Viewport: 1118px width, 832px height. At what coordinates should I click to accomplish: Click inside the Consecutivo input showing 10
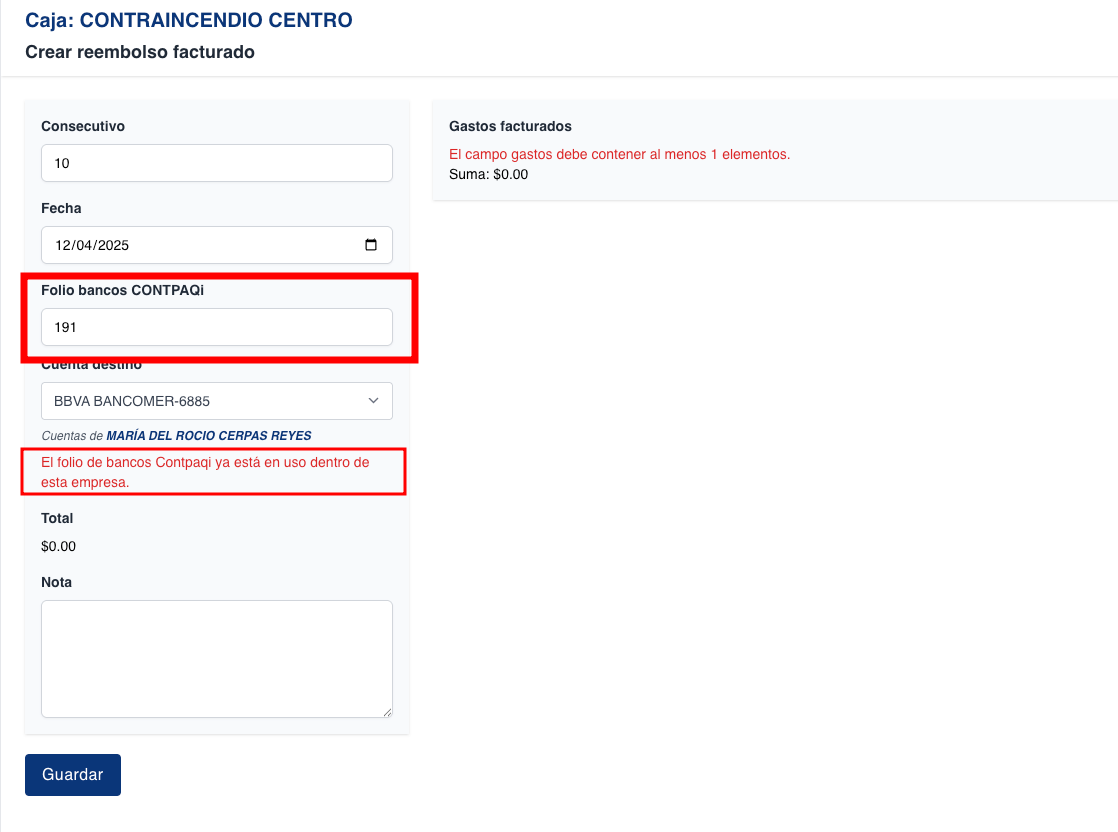coord(216,162)
